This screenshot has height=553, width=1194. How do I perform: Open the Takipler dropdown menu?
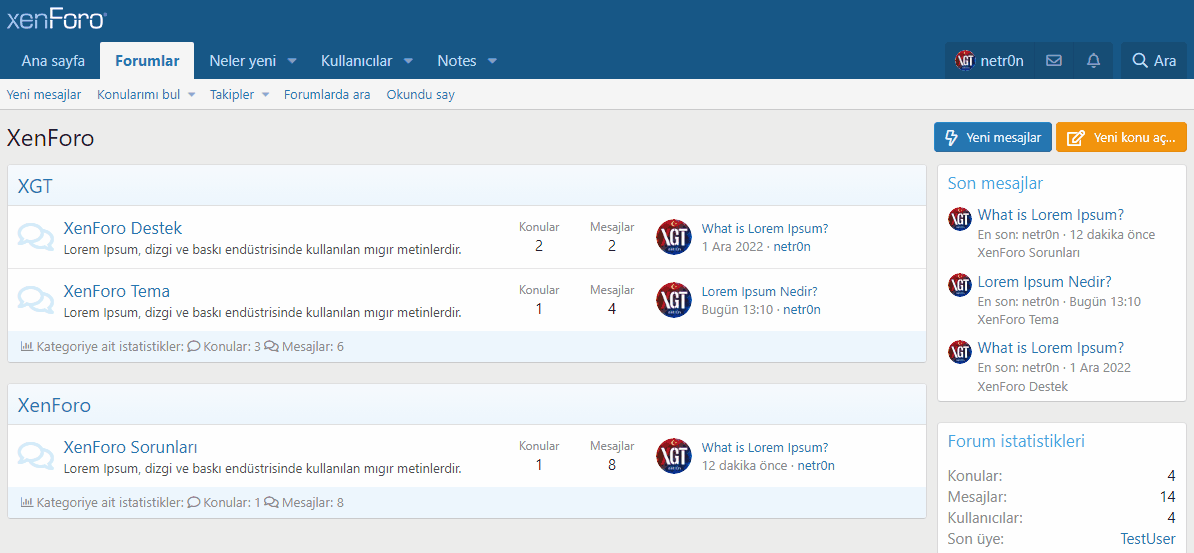pos(265,95)
